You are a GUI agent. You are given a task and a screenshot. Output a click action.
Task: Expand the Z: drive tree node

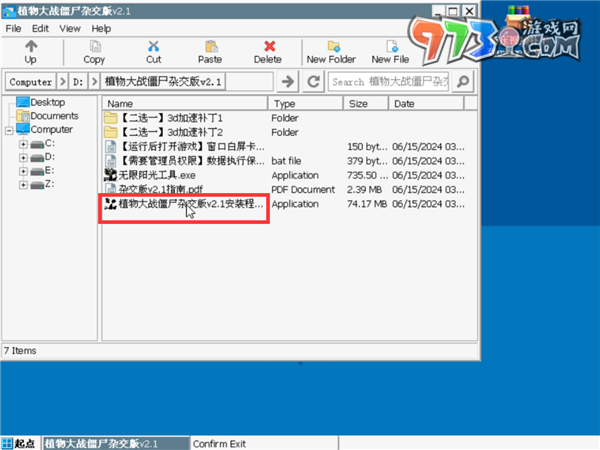pyautogui.click(x=23, y=184)
